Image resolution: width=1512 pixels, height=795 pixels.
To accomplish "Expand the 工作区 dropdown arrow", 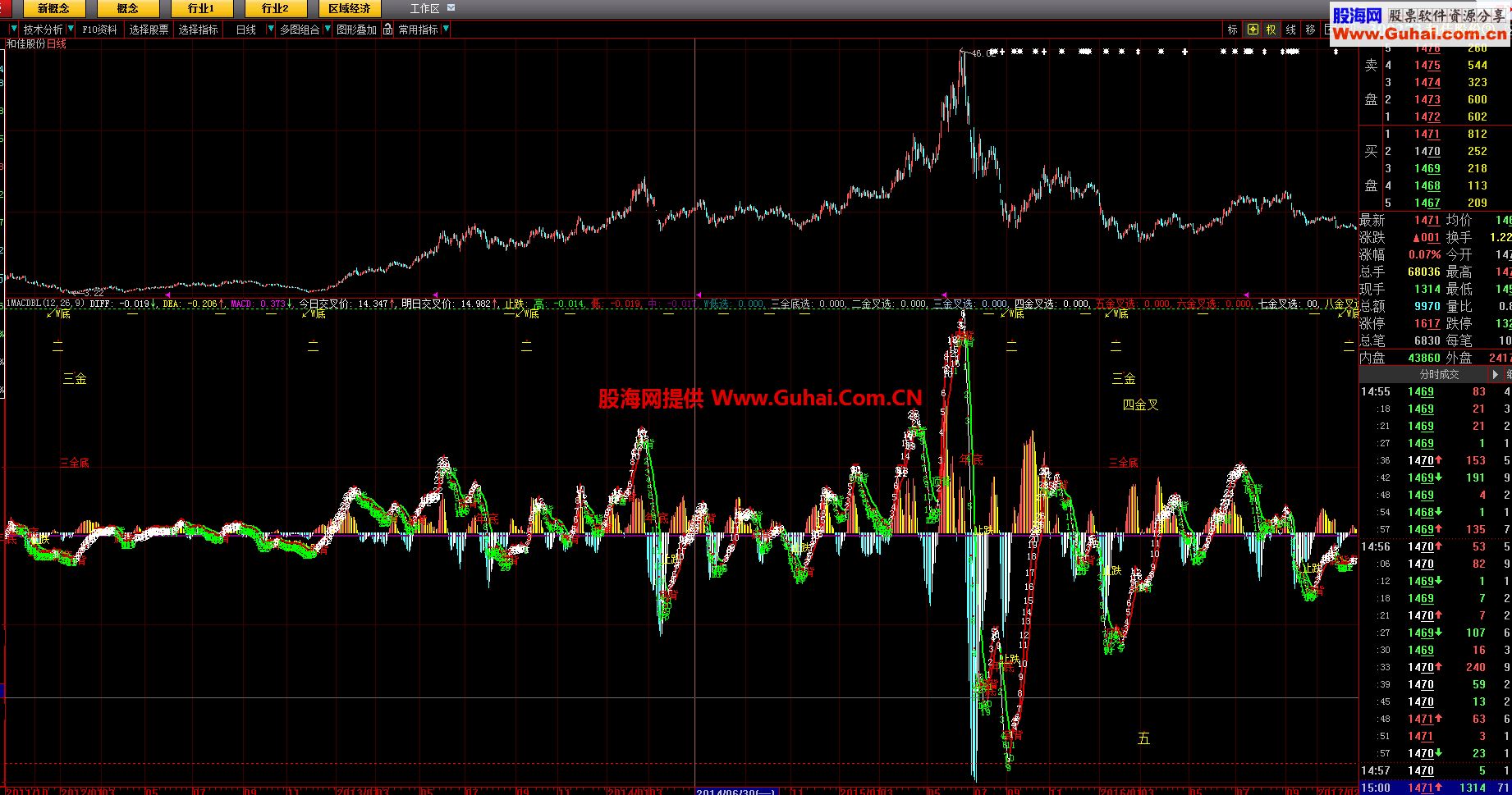I will 451,8.
